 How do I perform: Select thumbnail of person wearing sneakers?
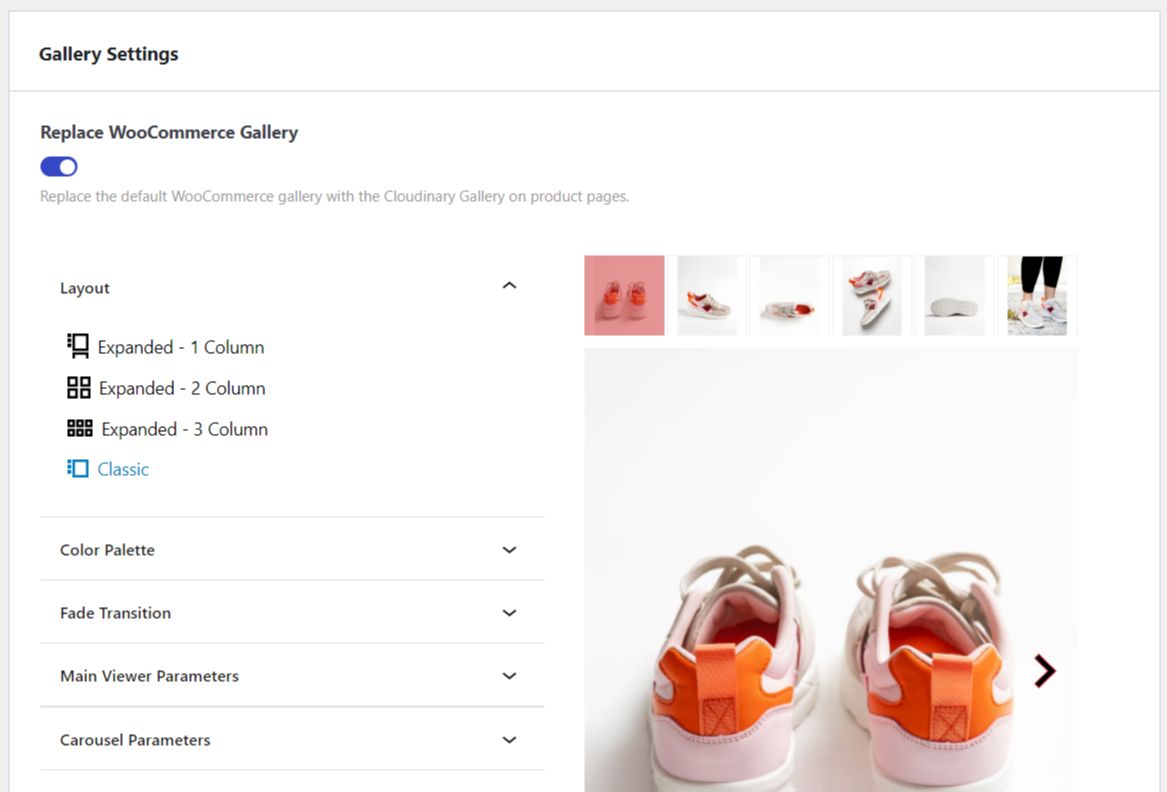[x=1036, y=295]
